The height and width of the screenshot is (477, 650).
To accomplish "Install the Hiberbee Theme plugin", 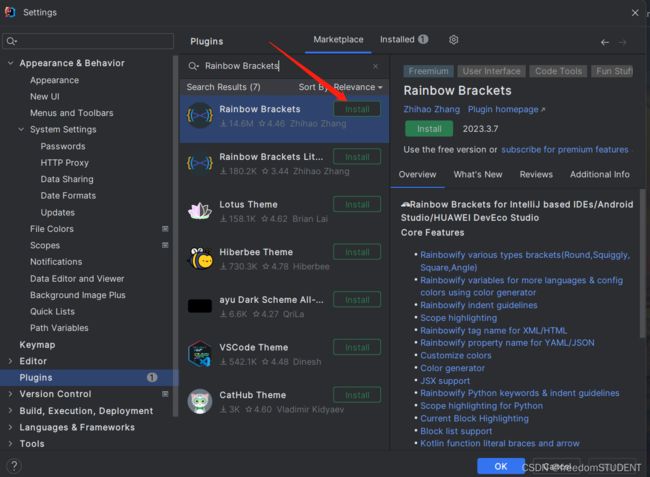I will (357, 252).
